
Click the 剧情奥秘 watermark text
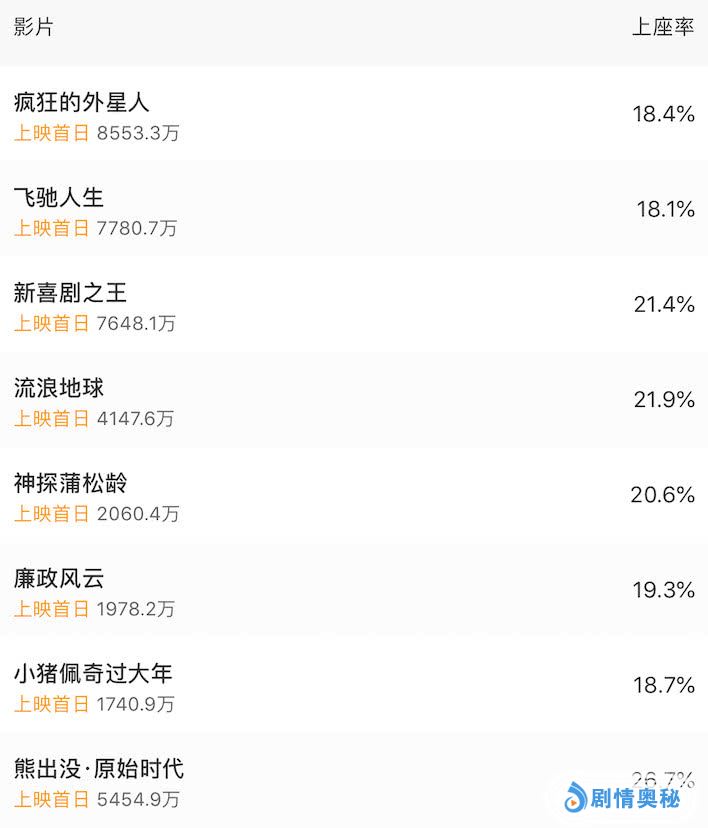[635, 799]
